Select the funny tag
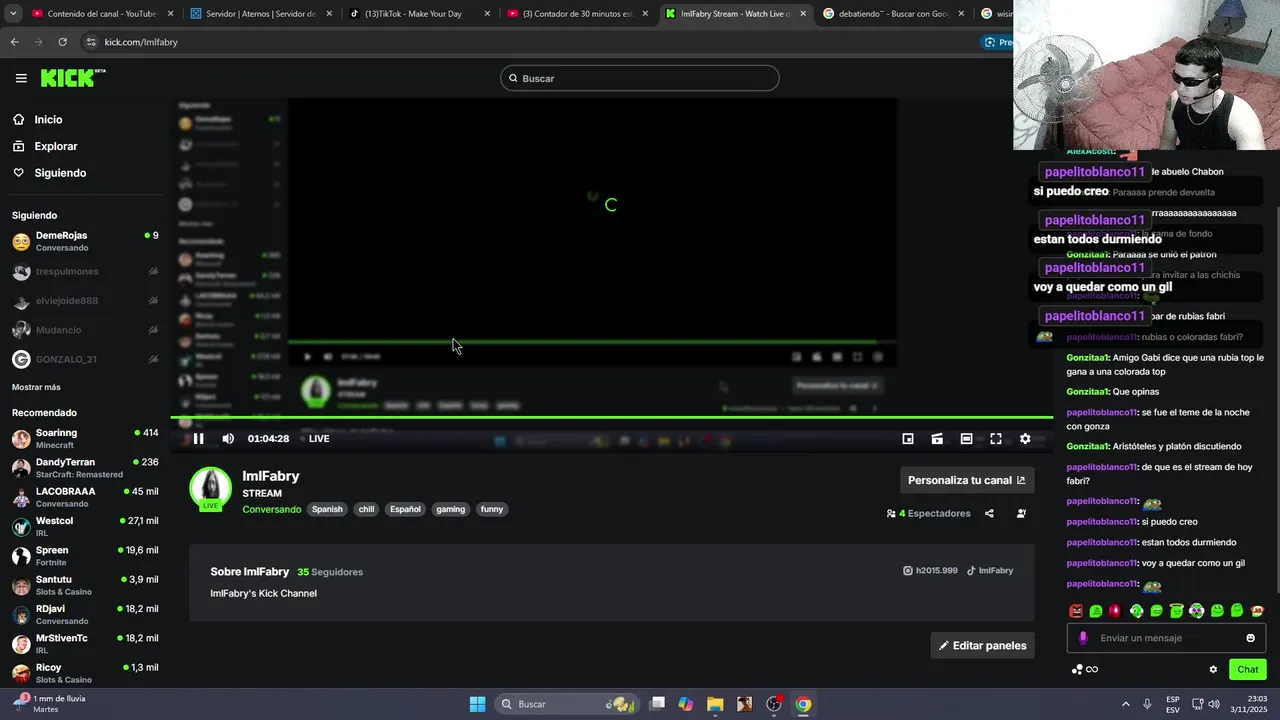Screen dimensions: 1280x720 tap(491, 509)
